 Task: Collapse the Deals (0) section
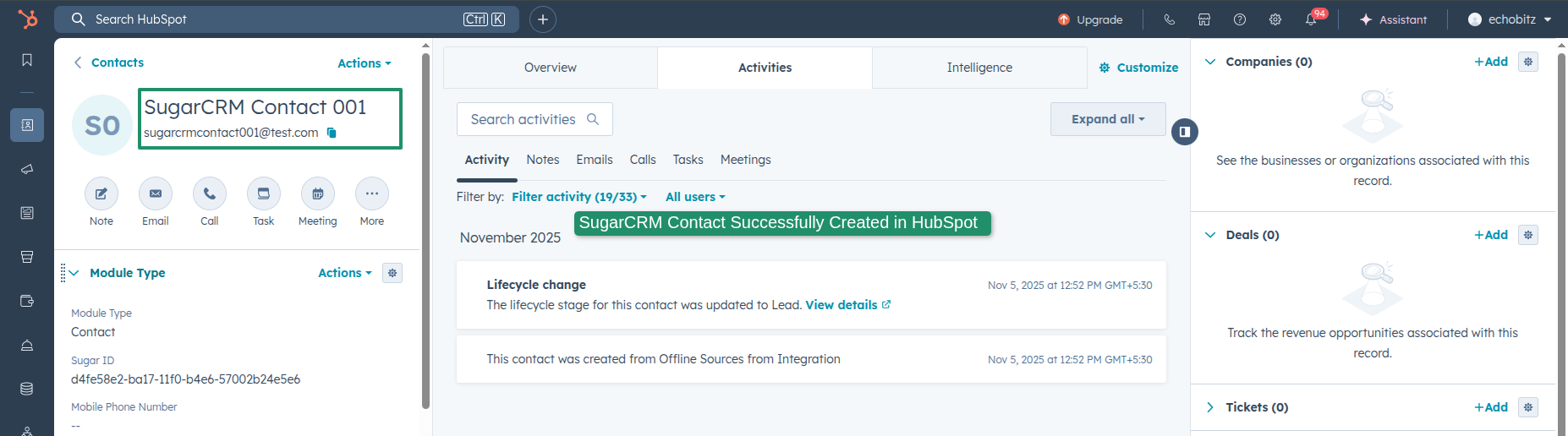click(x=1210, y=235)
